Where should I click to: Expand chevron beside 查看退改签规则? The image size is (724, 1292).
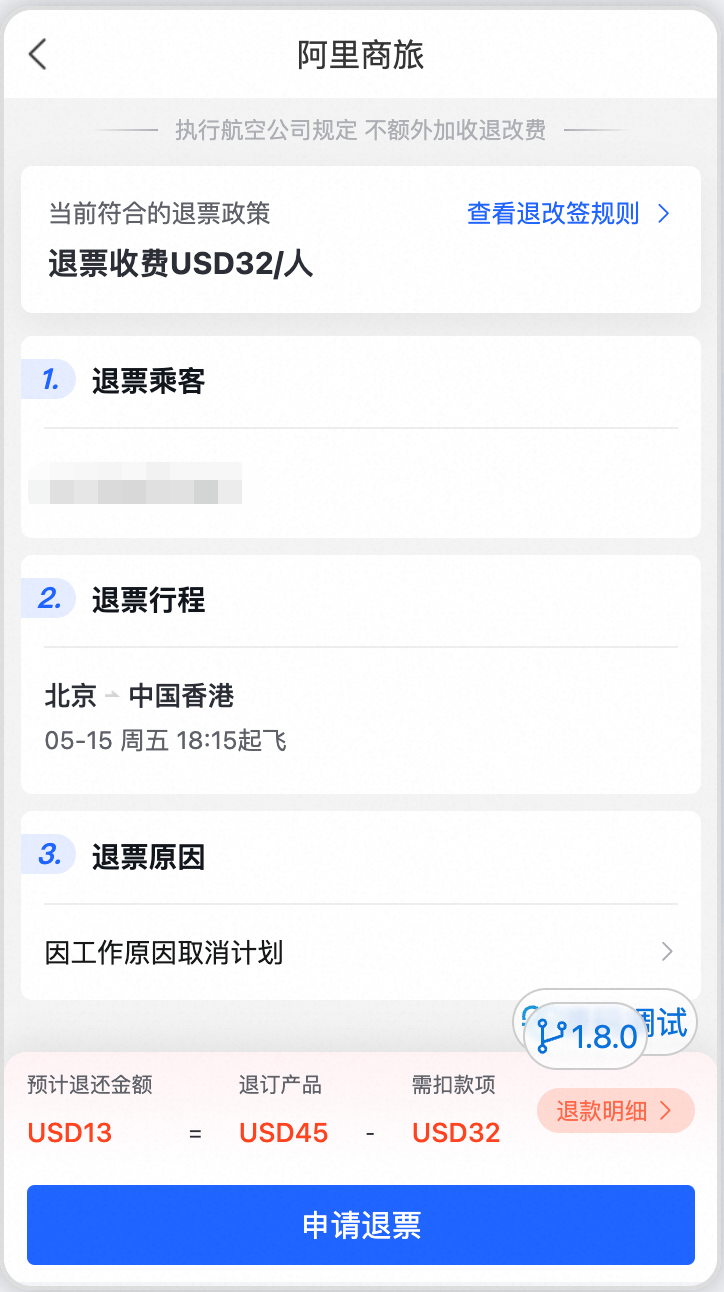[663, 213]
